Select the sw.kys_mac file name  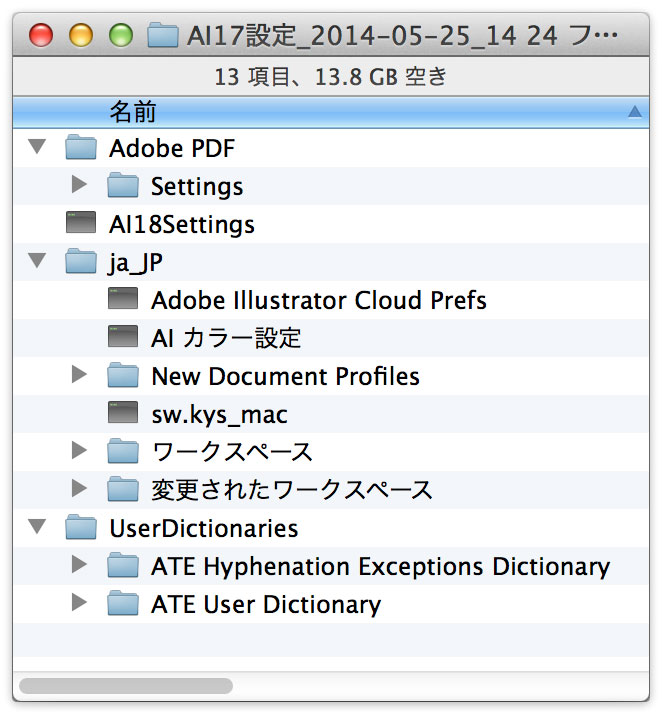tap(219, 415)
